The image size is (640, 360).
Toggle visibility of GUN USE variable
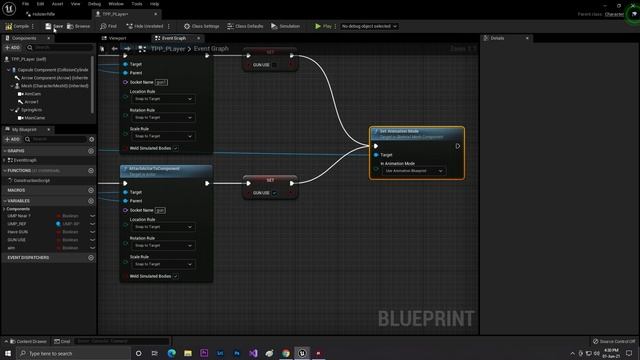93,240
